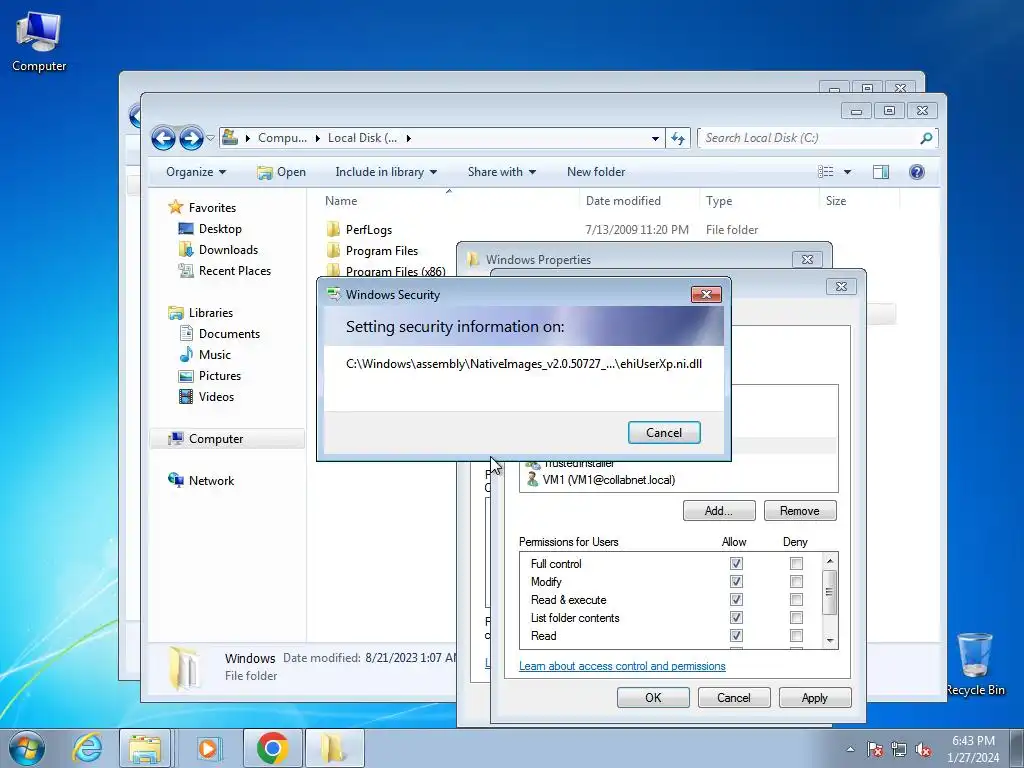Click Open in the Explorer toolbar
The height and width of the screenshot is (768, 1024).
[x=281, y=172]
